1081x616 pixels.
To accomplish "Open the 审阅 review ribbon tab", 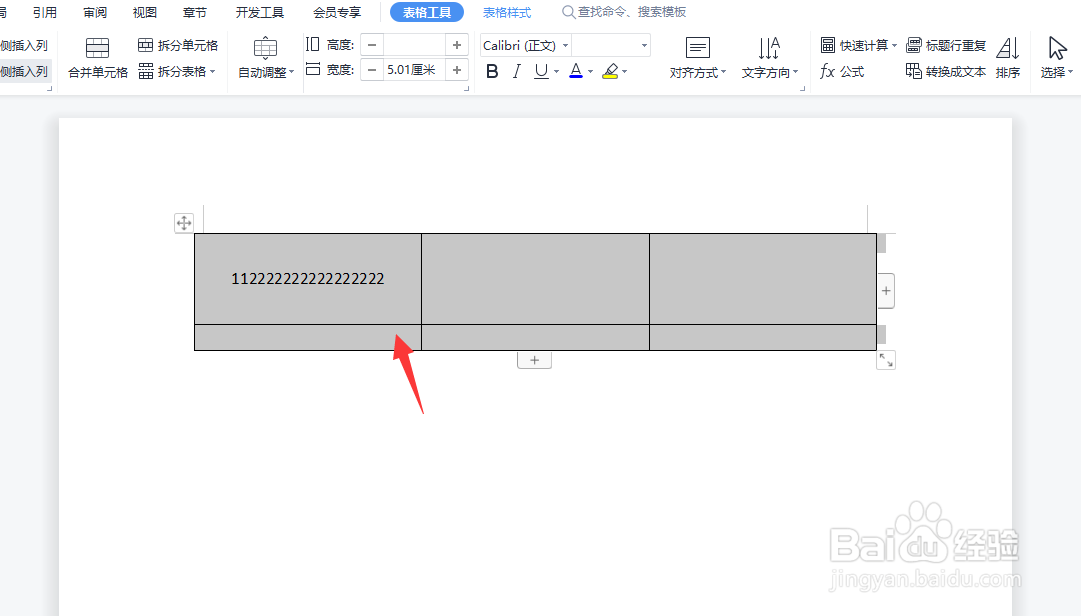I will click(94, 12).
